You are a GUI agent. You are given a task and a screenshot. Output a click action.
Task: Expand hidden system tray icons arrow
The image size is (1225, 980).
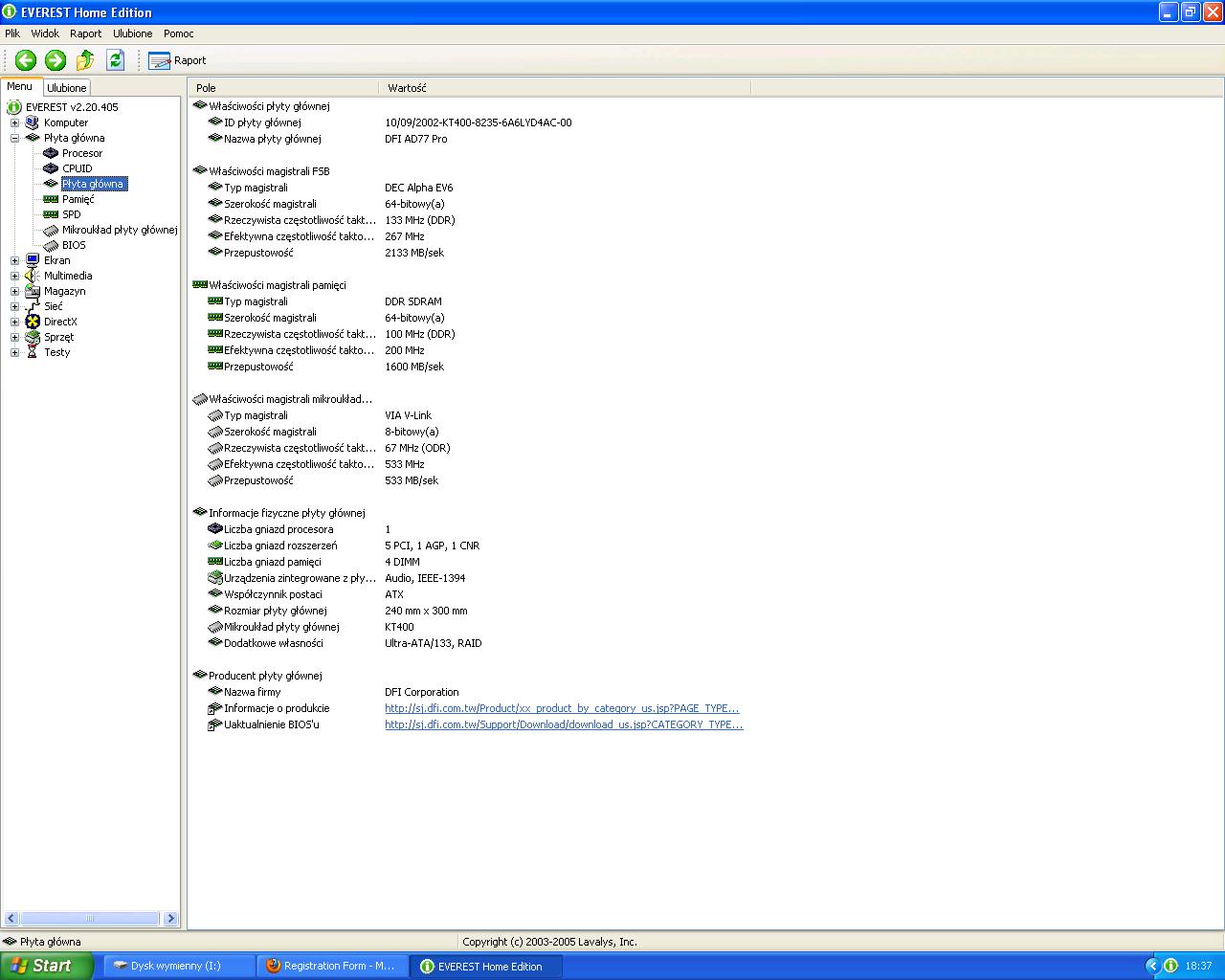(1152, 966)
